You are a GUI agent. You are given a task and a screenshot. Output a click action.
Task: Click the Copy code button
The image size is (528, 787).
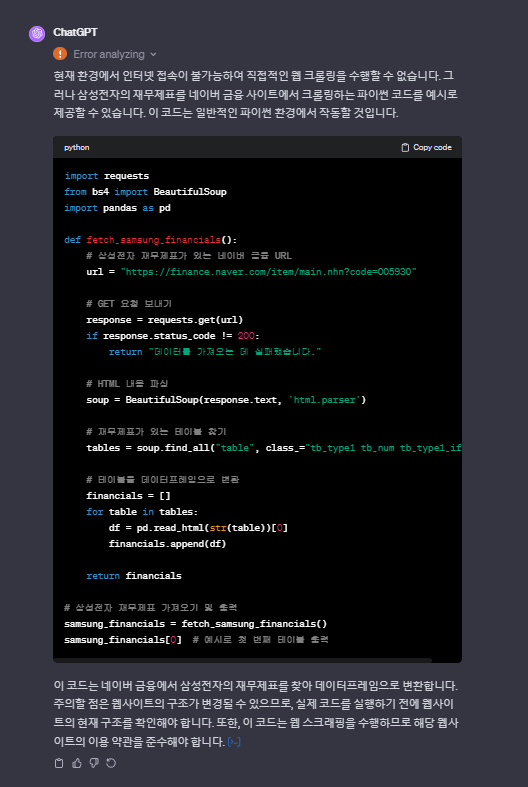point(427,147)
